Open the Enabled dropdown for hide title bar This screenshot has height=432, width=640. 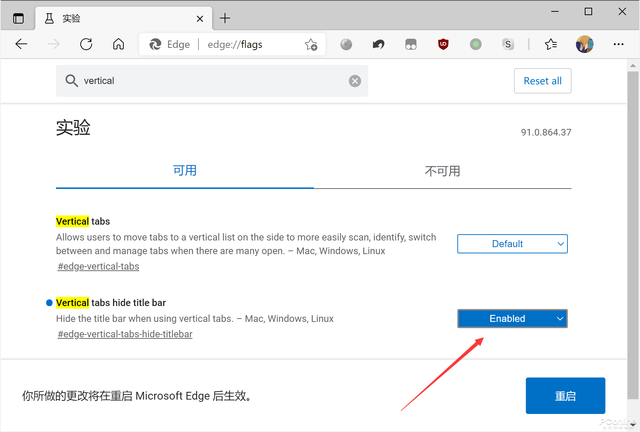[512, 318]
